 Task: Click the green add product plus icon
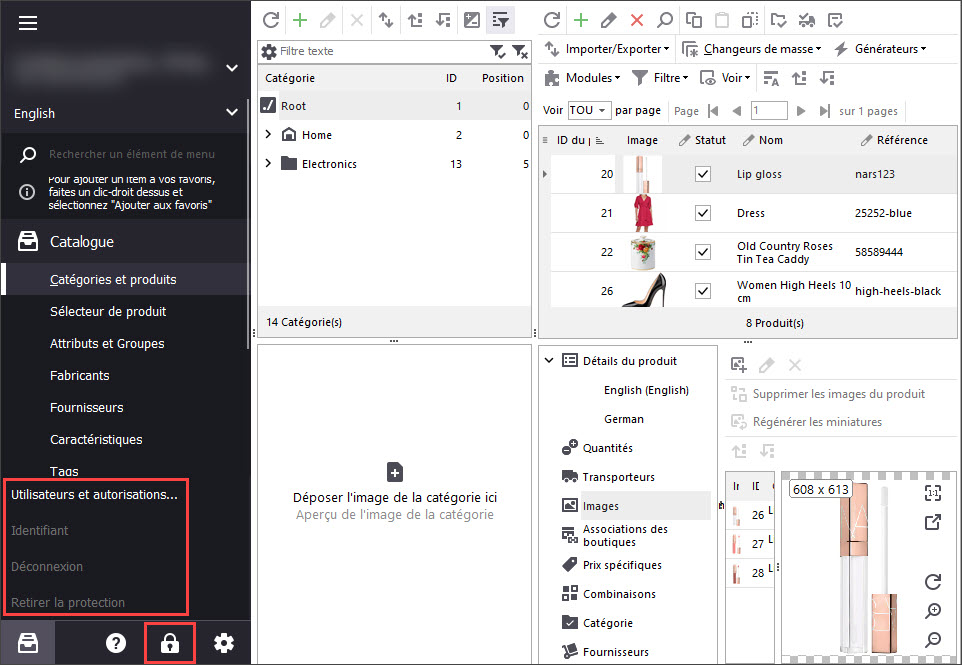point(580,20)
